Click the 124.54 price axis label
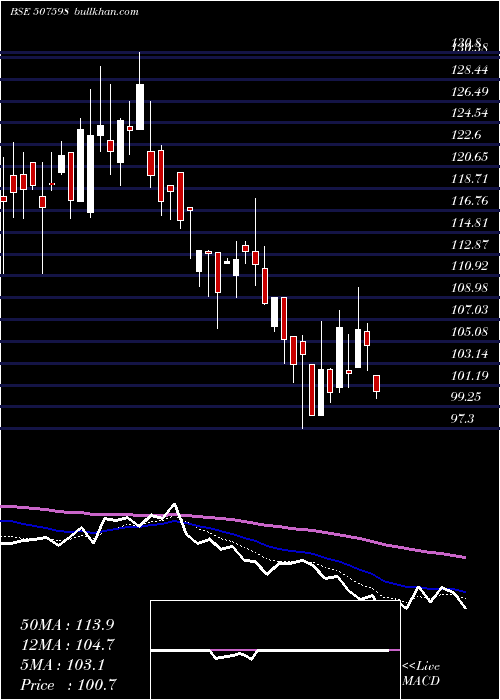500x700 pixels. (470, 113)
